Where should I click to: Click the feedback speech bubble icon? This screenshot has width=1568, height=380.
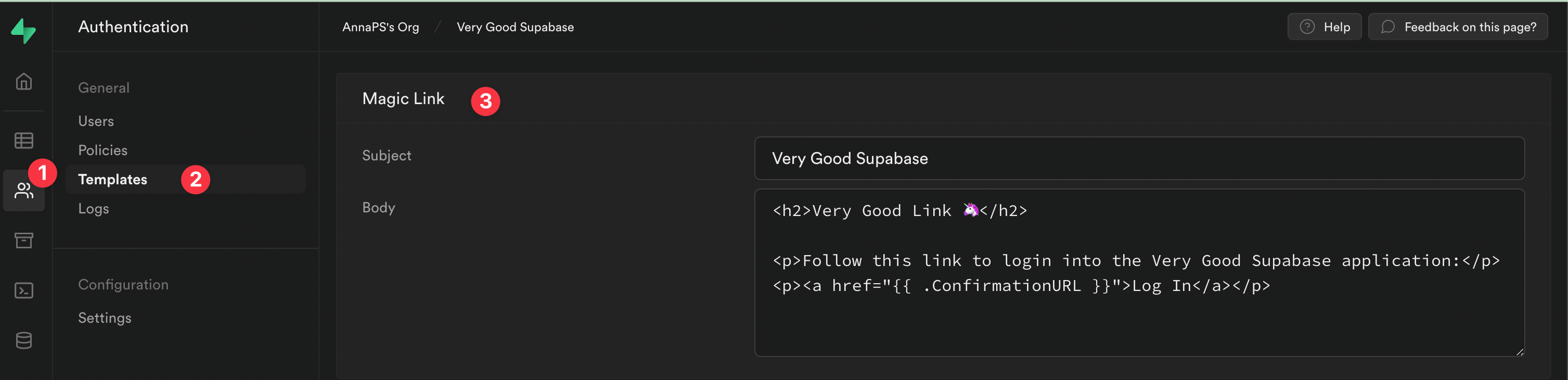1388,27
